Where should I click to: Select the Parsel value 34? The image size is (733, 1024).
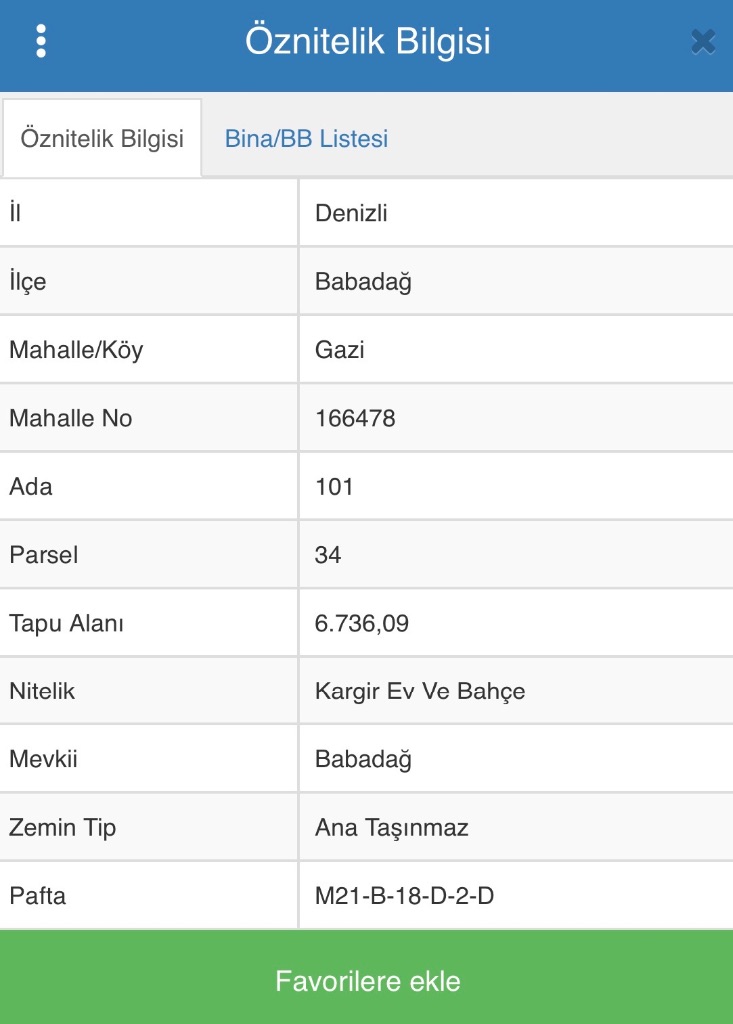(x=328, y=555)
